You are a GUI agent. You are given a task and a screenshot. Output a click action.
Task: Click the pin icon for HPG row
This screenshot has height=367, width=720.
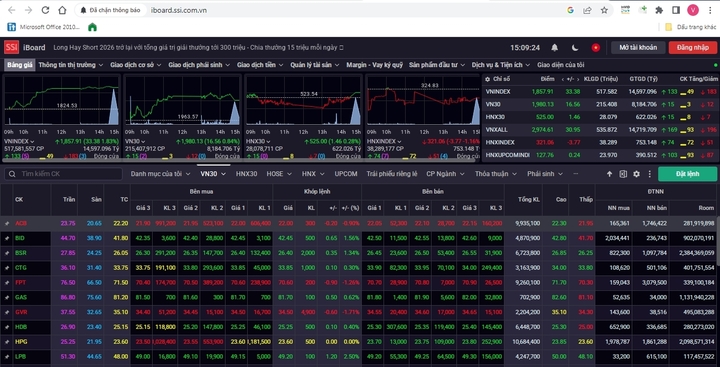7,342
